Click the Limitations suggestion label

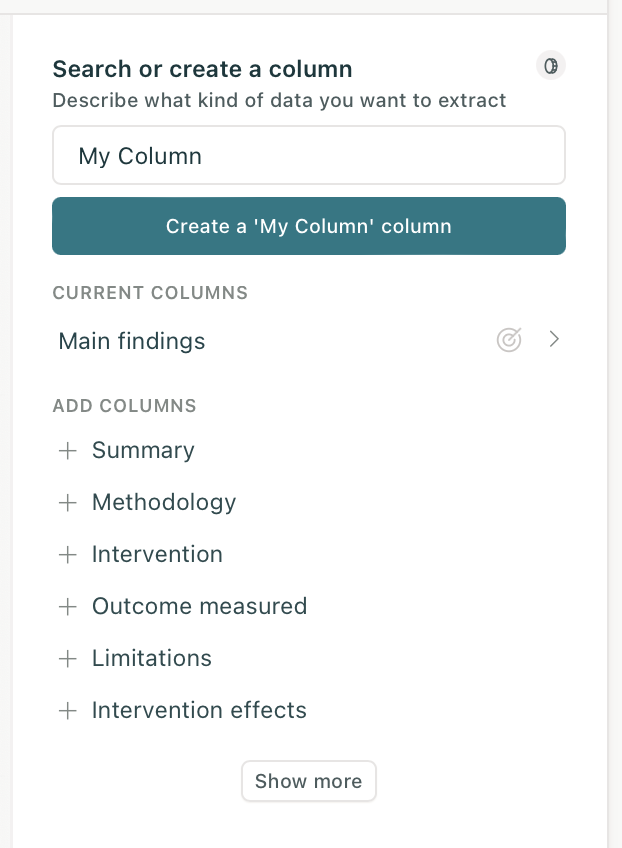[x=151, y=659]
